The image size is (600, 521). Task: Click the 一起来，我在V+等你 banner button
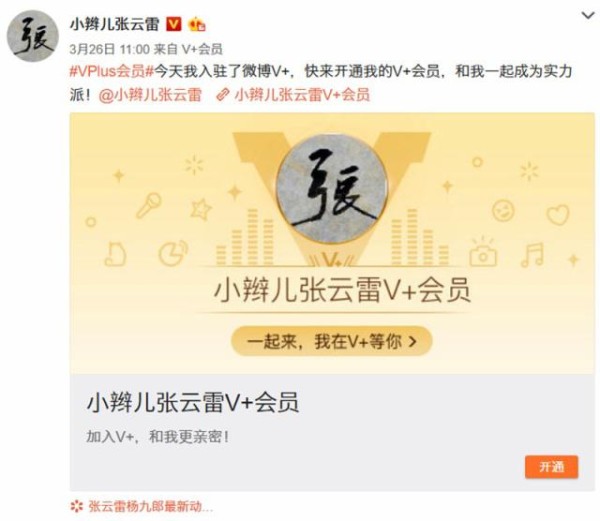[332, 341]
